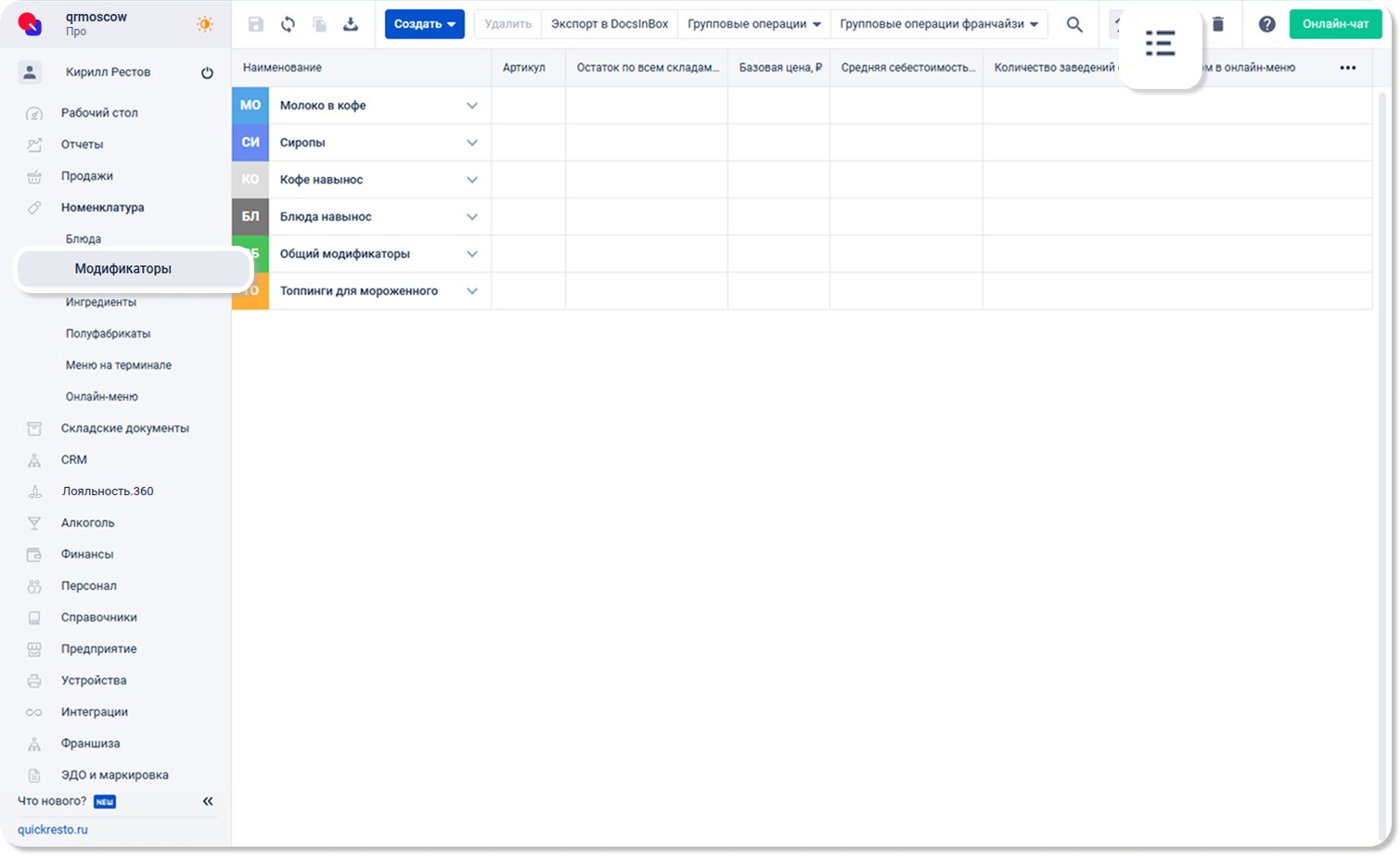Toggle the sun theme switch icon
The image size is (1400, 855).
[x=205, y=25]
